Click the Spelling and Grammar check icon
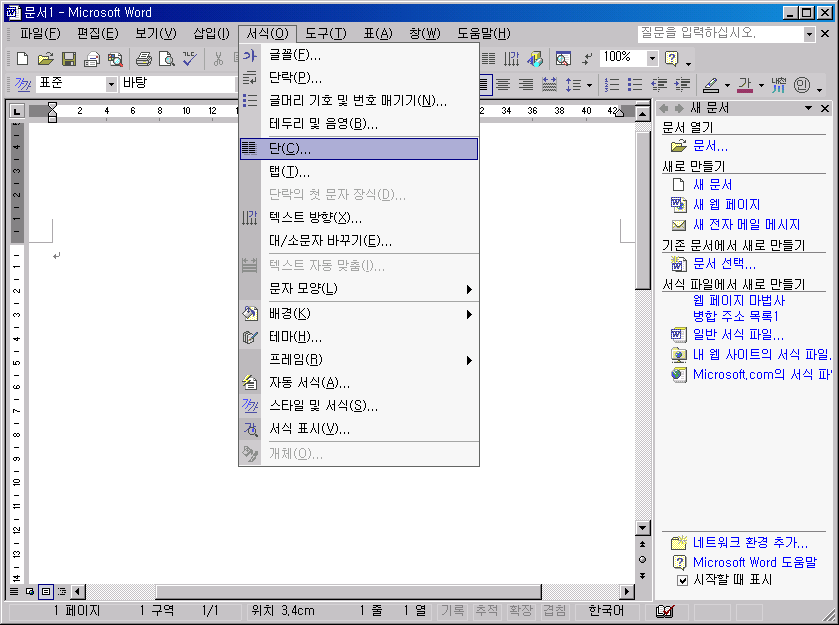Screen dimensions: 839x625 click(x=189, y=58)
